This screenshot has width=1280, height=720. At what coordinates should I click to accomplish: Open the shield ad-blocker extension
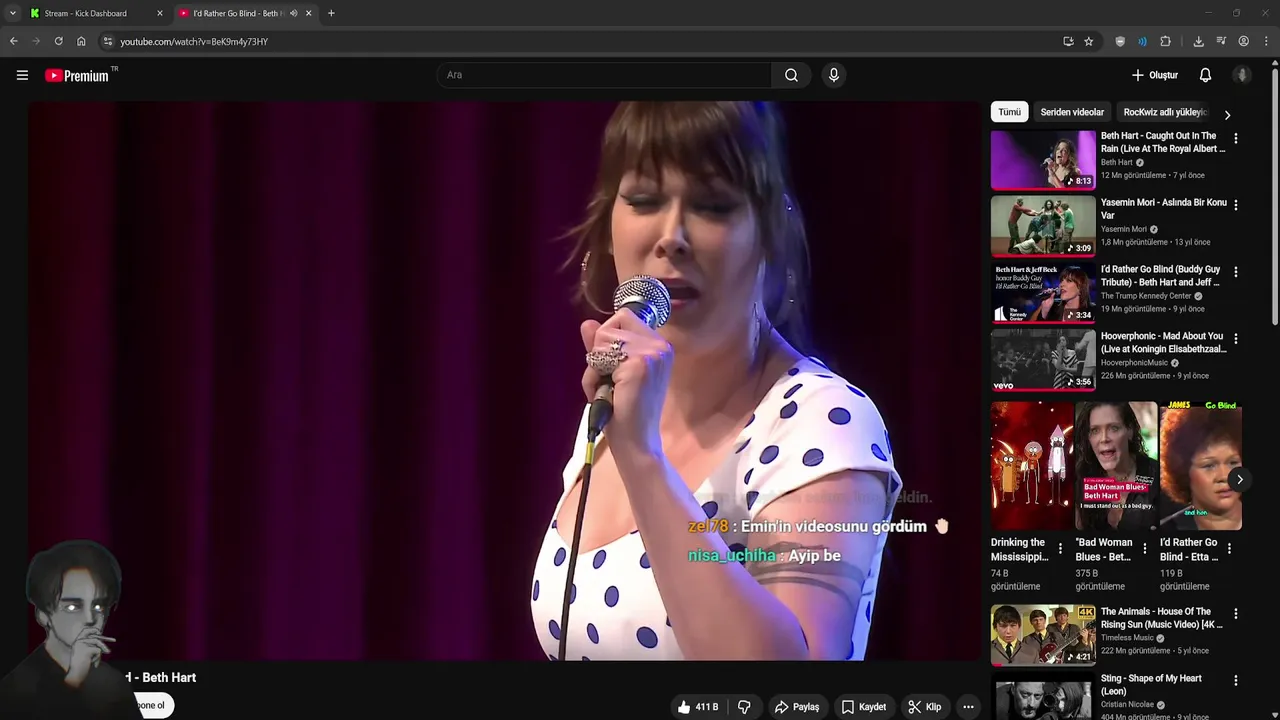click(x=1120, y=41)
